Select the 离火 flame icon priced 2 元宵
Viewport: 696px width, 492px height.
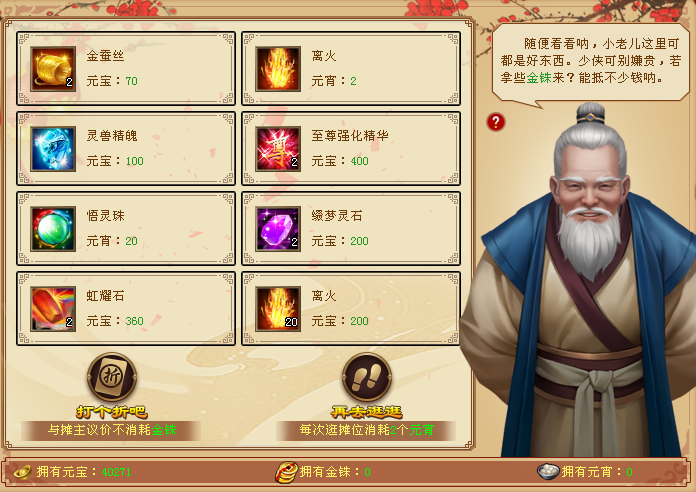tap(278, 69)
